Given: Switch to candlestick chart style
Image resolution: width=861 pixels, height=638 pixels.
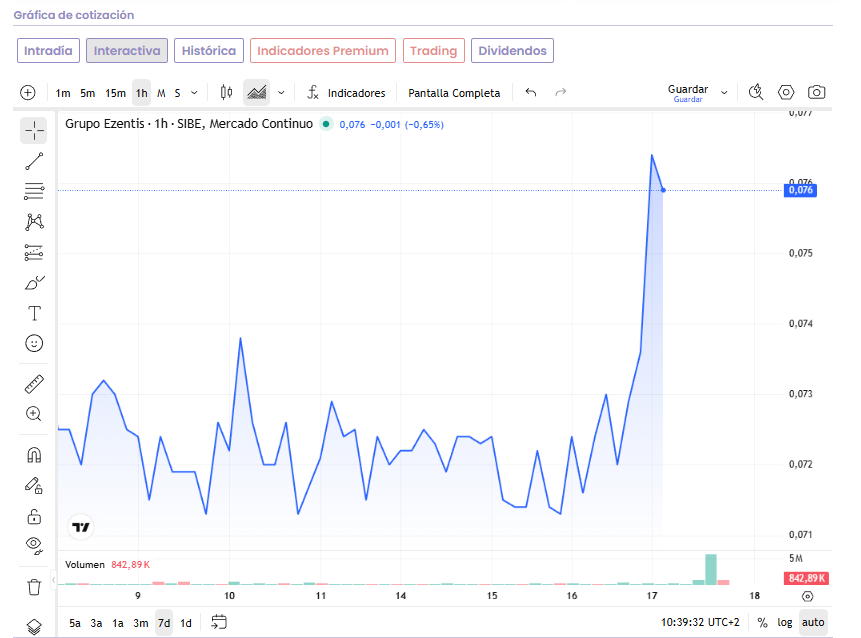Looking at the screenshot, I should (226, 93).
